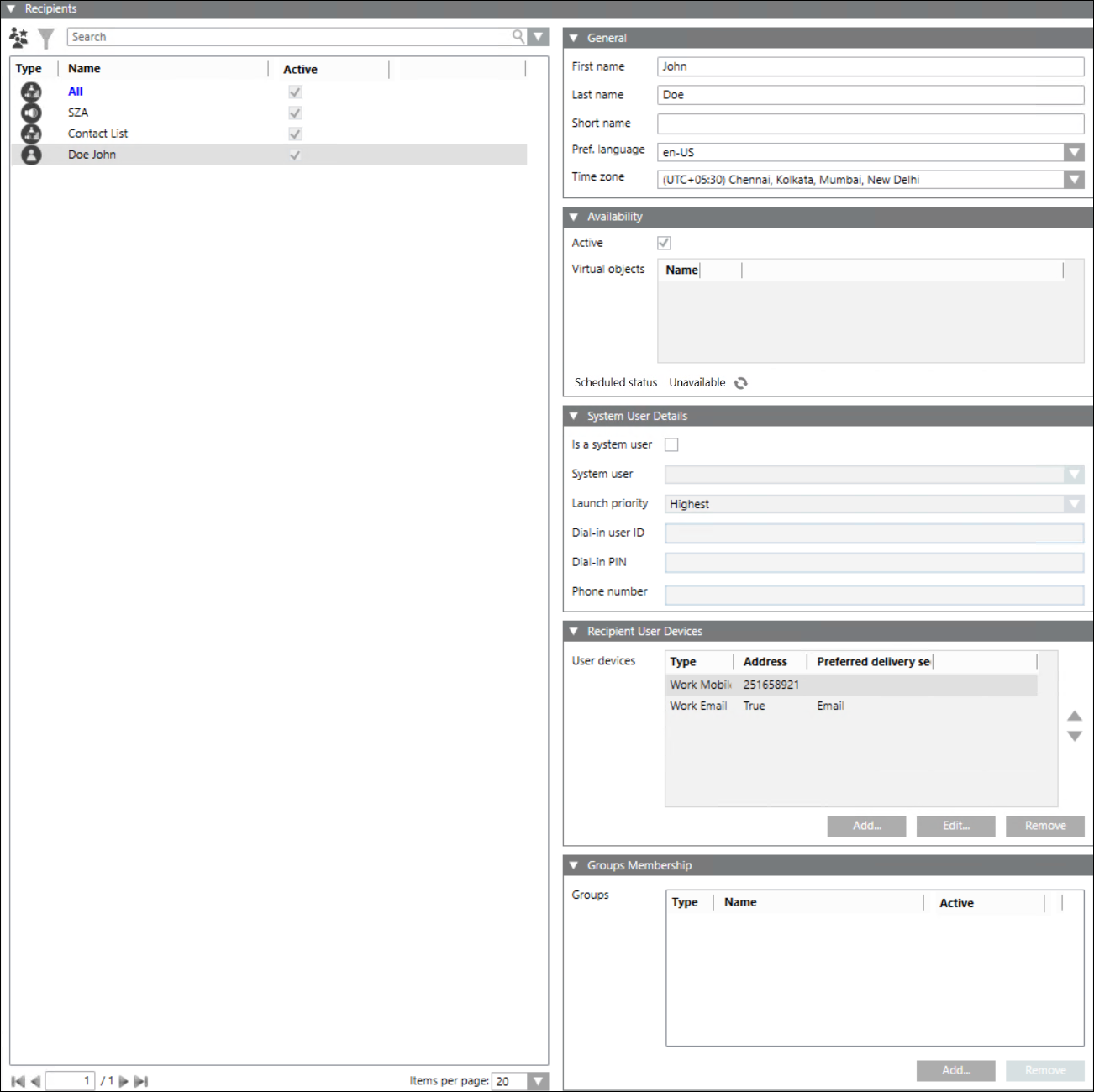Open the Time zone dropdown
Image resolution: width=1094 pixels, height=1092 pixels.
1074,180
